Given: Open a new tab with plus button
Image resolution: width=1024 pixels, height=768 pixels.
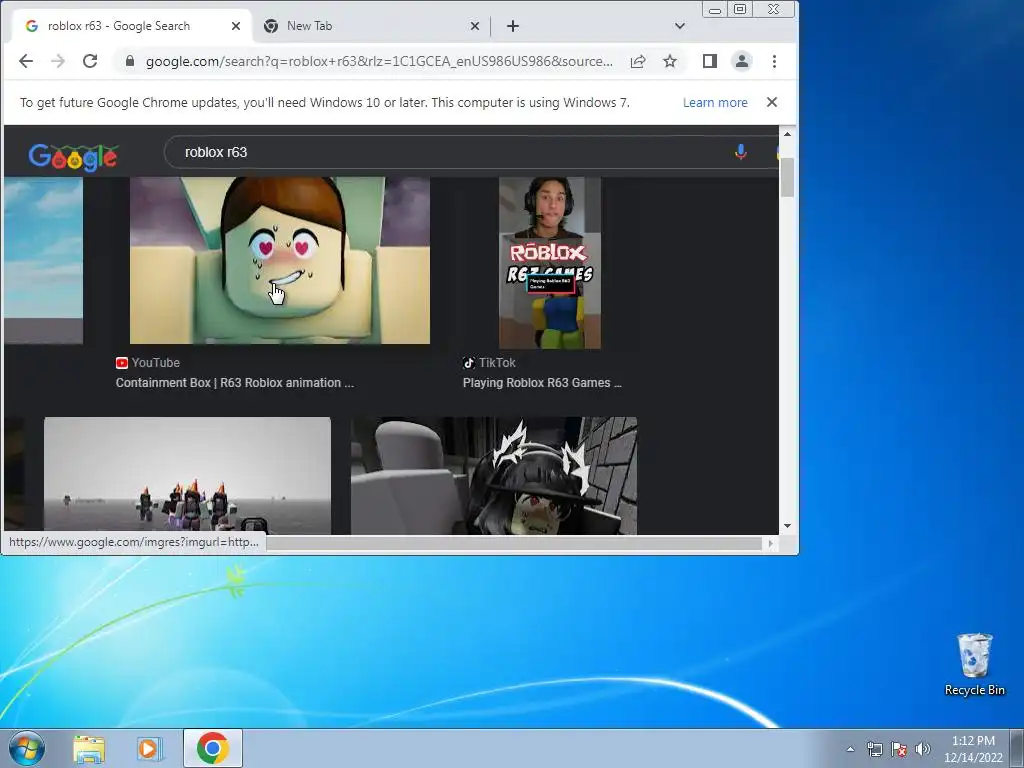Looking at the screenshot, I should (513, 26).
